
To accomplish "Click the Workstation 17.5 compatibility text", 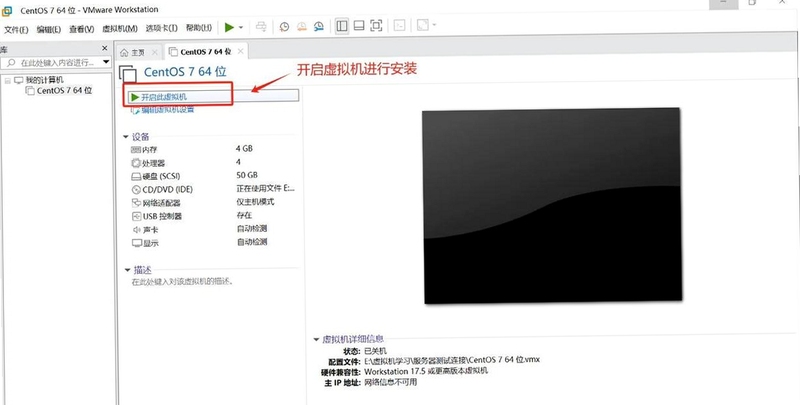I will (x=426, y=371).
